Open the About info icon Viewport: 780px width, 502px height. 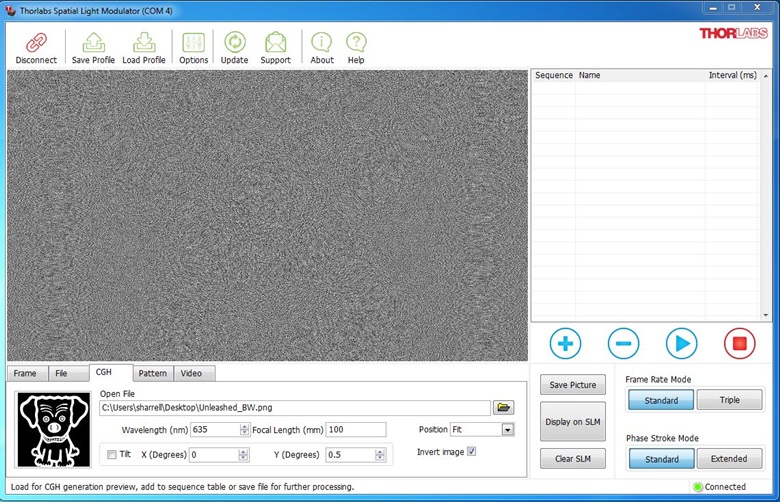tap(322, 43)
